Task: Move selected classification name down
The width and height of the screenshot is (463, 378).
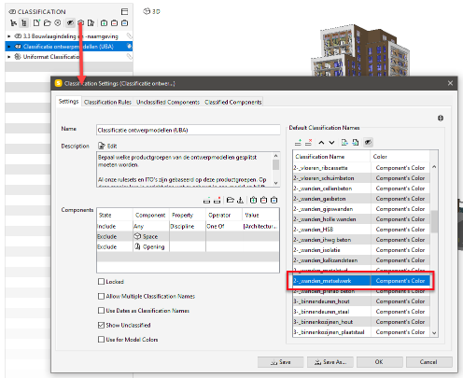Action: (332, 143)
